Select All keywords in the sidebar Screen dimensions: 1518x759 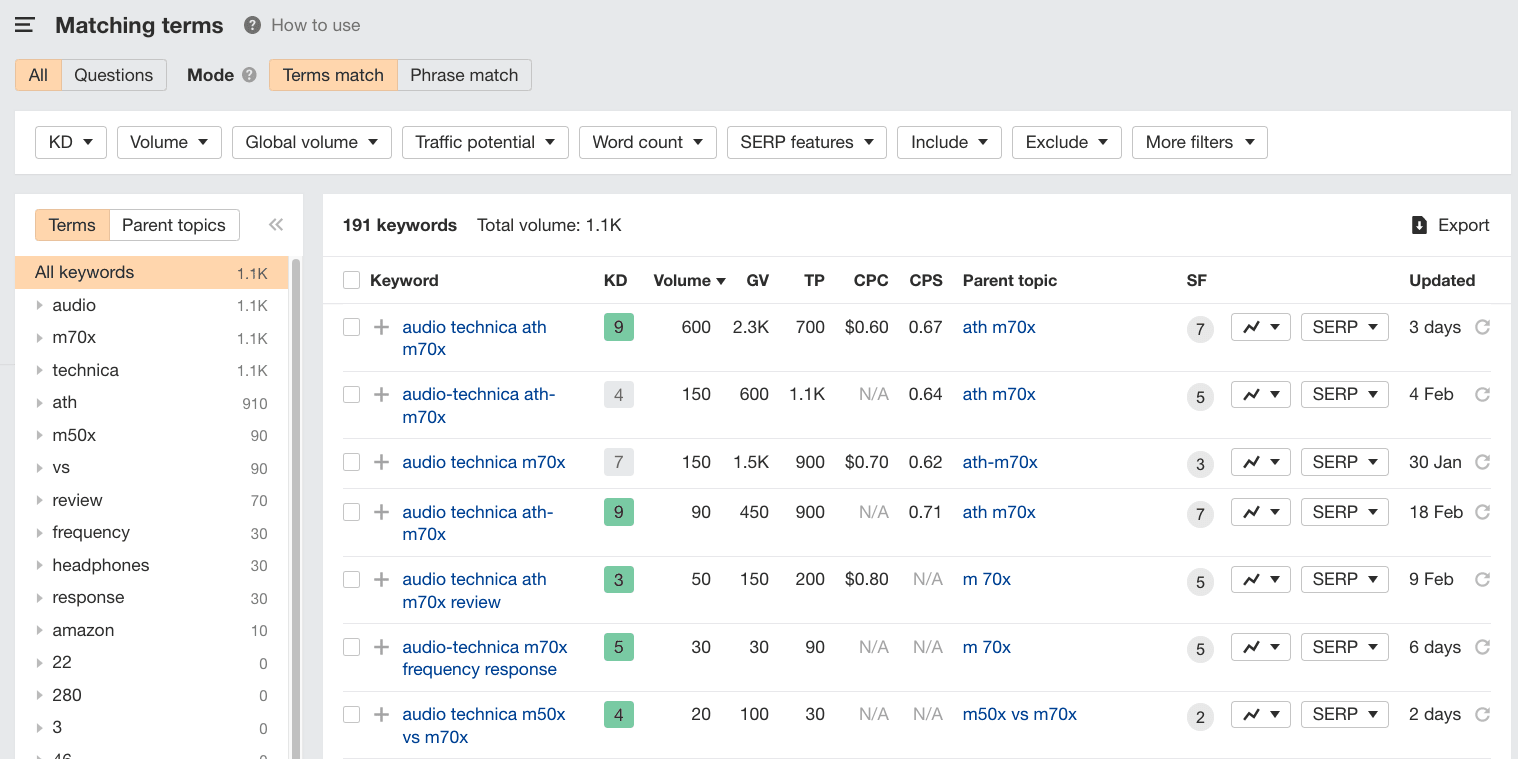tap(151, 273)
